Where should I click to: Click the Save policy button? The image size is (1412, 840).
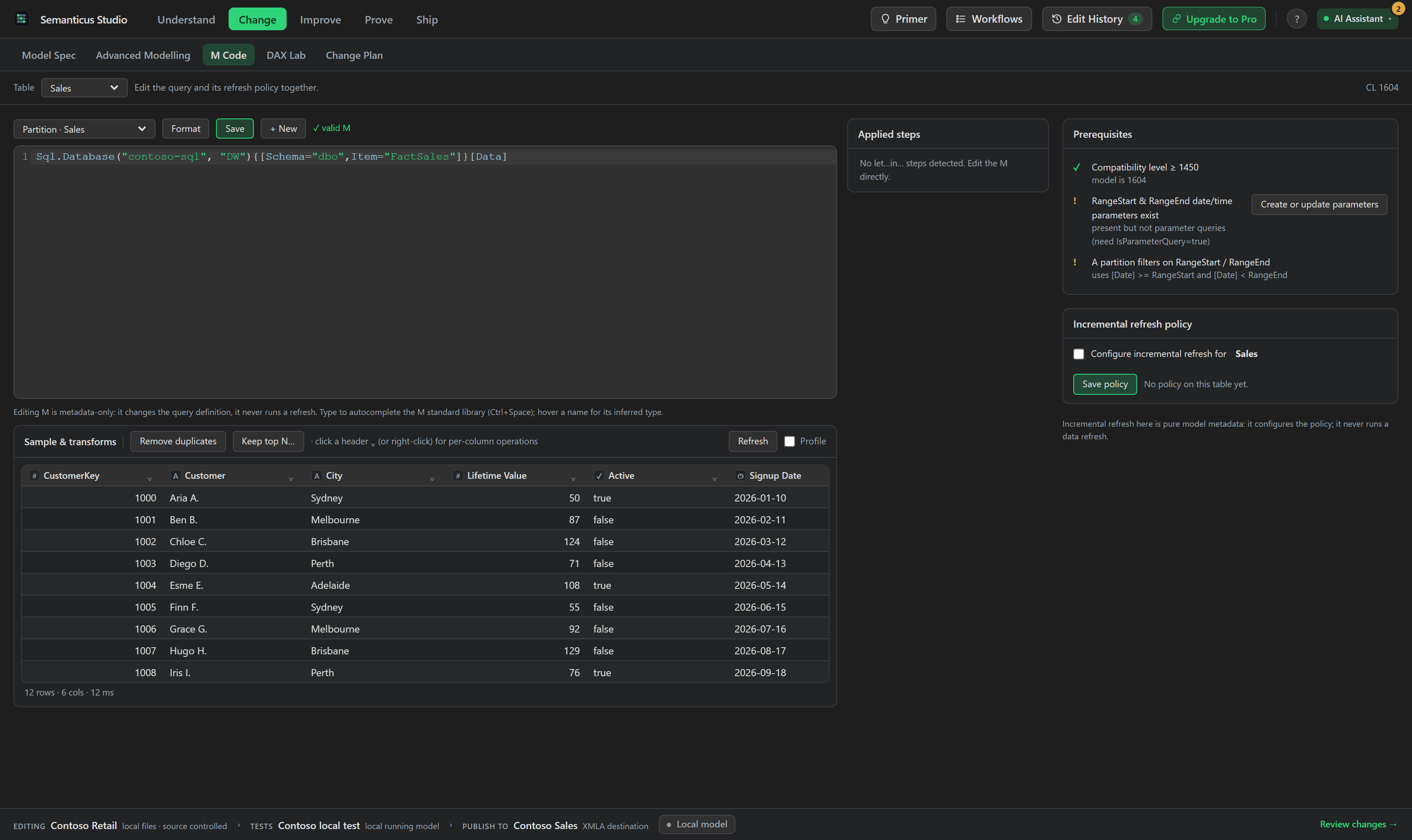pos(1104,384)
